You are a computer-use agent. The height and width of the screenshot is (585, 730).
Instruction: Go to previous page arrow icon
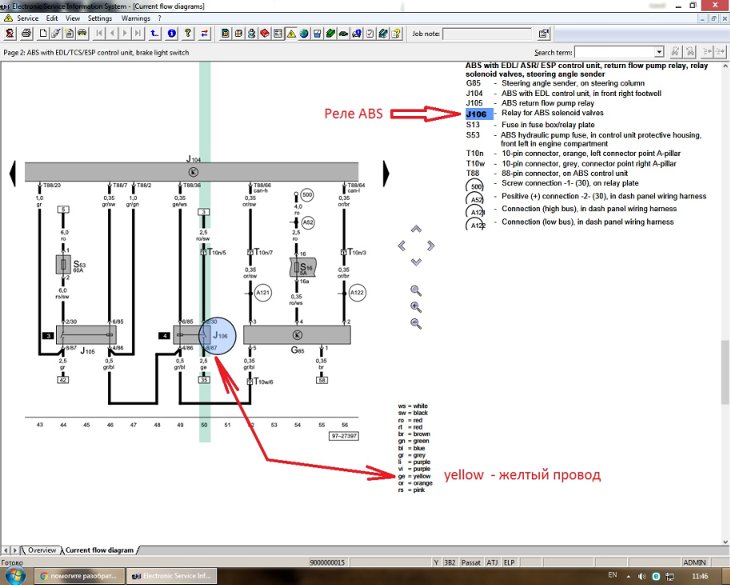point(112,34)
